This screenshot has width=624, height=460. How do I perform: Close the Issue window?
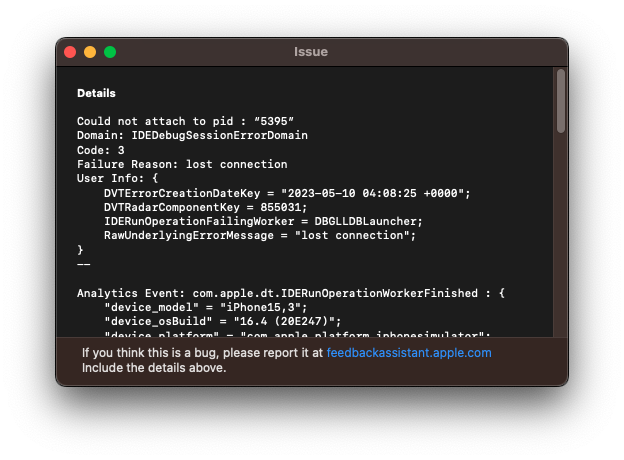(x=70, y=52)
